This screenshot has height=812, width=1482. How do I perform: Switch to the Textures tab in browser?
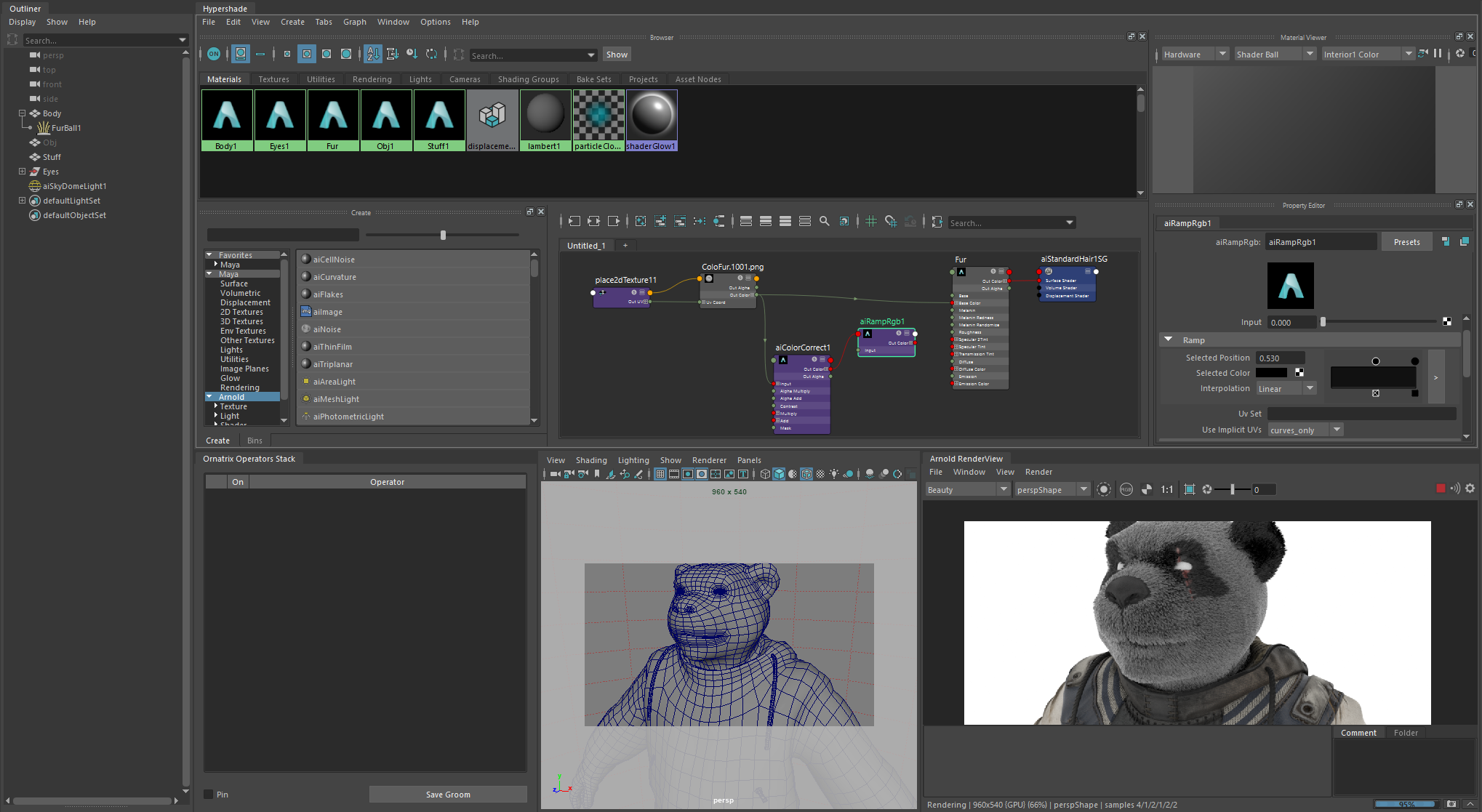coord(273,79)
